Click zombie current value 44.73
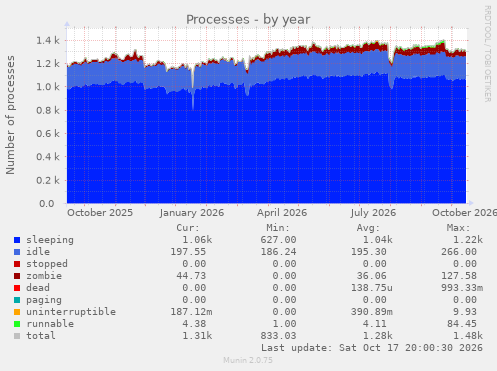 click(191, 276)
